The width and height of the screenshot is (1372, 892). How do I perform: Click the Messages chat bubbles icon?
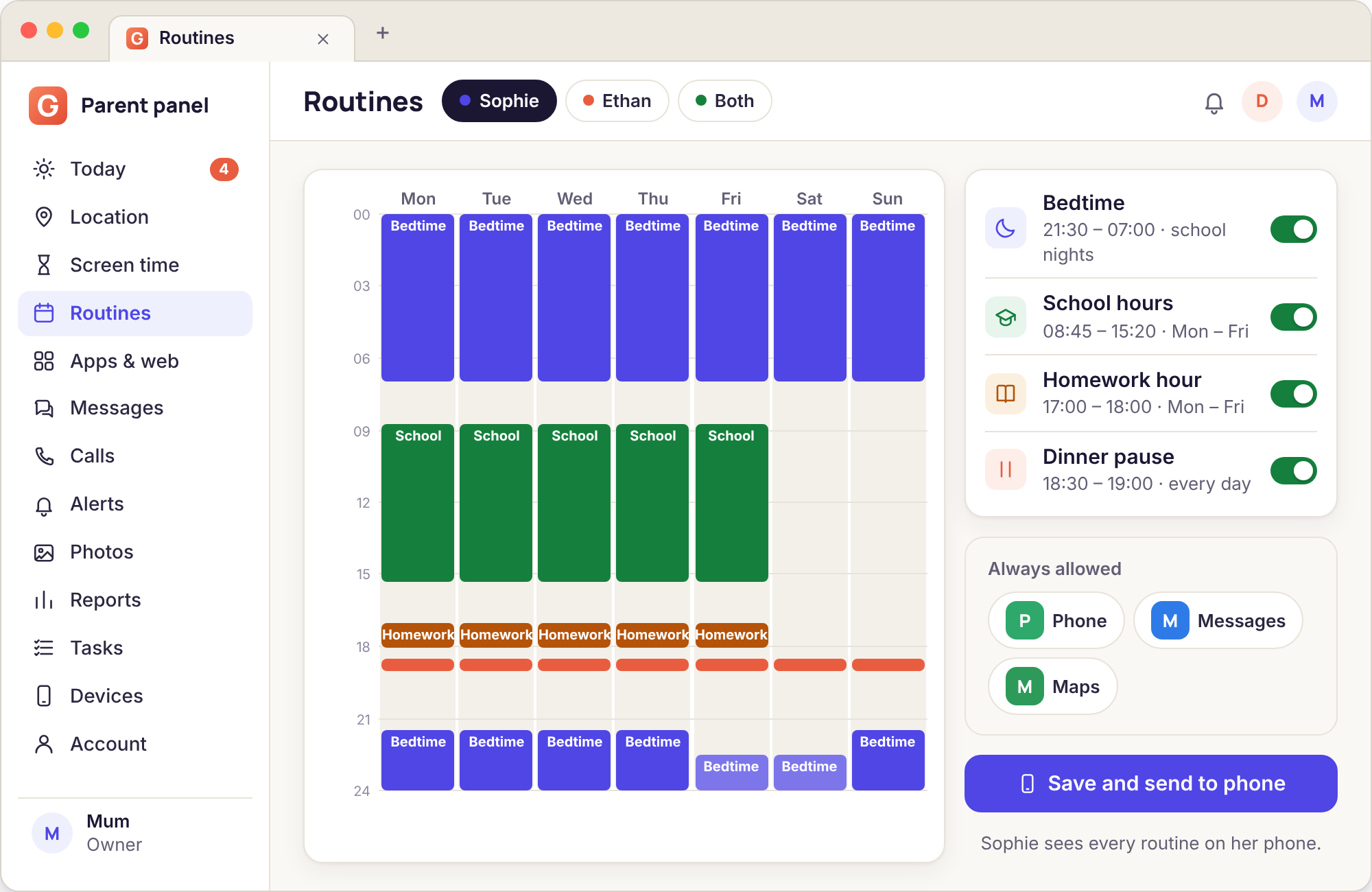point(44,408)
